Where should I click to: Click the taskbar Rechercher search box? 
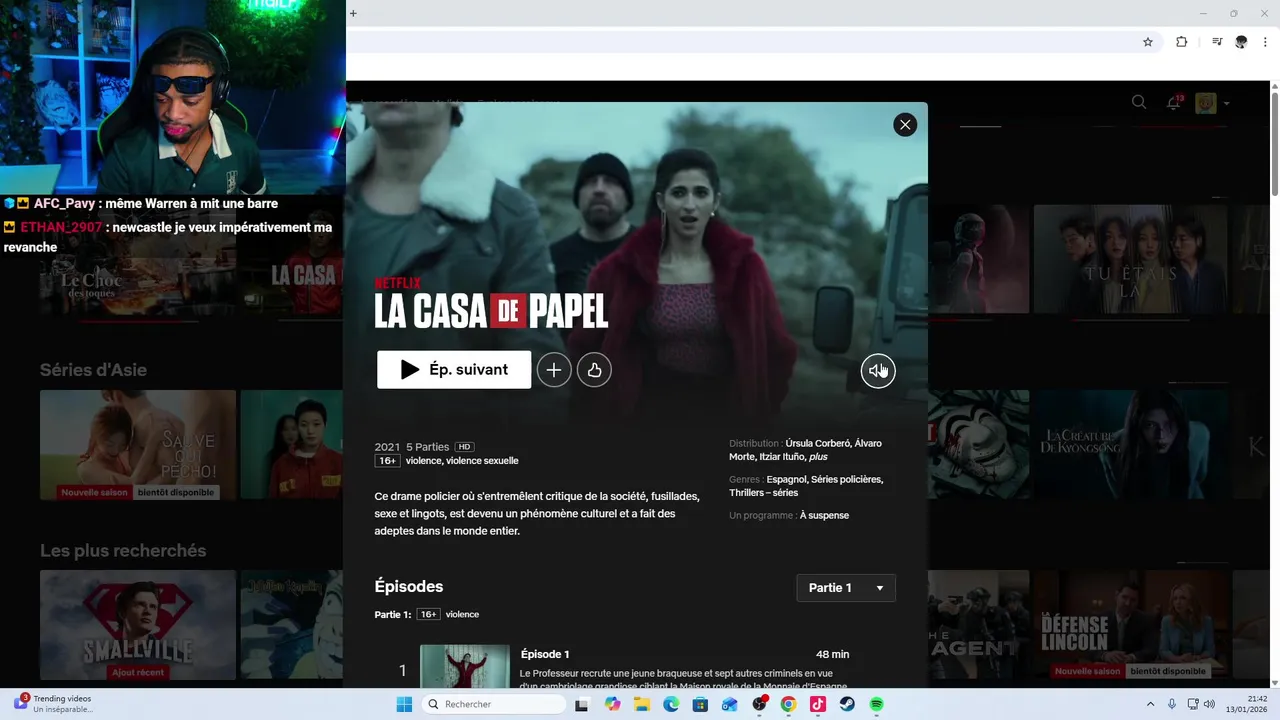click(x=496, y=705)
